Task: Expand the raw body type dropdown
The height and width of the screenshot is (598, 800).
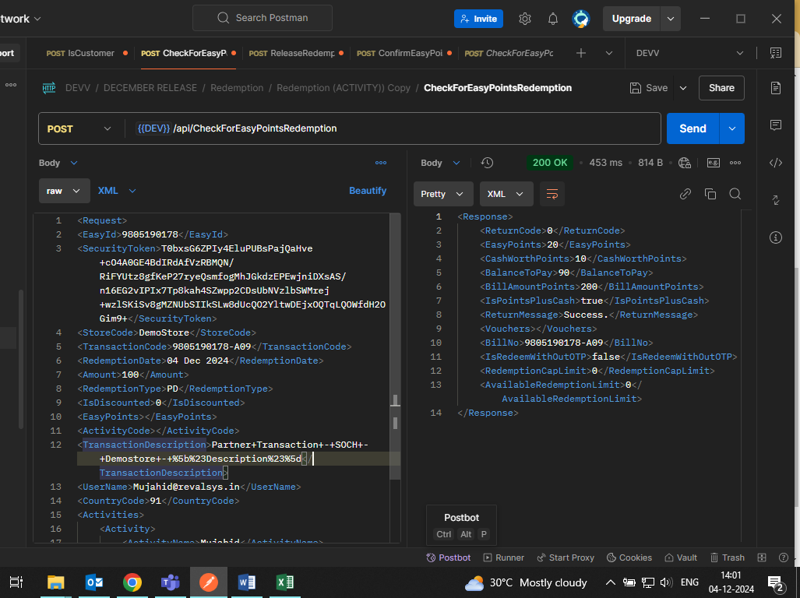Action: (x=65, y=190)
